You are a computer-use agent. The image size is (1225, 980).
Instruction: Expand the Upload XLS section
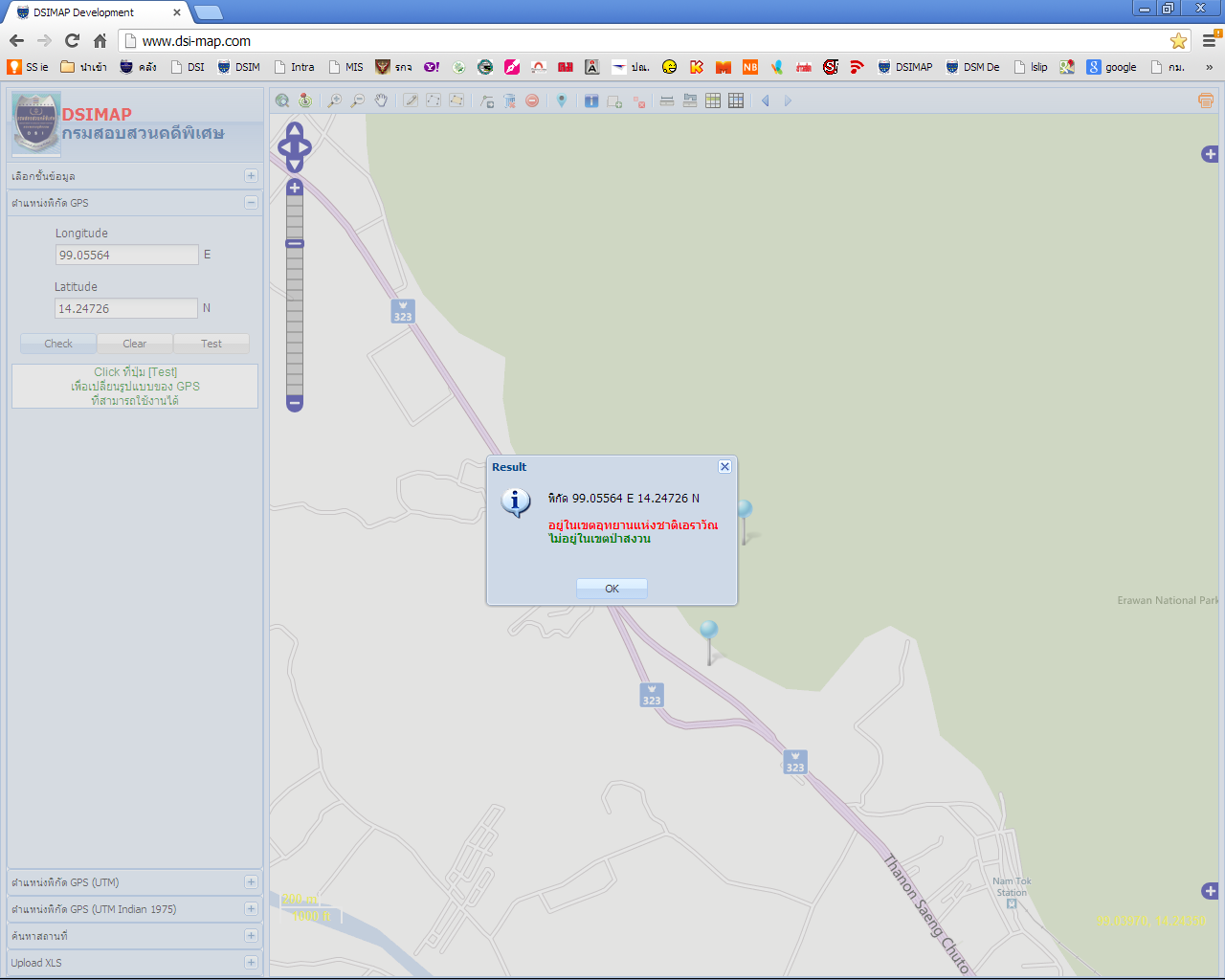(x=250, y=963)
